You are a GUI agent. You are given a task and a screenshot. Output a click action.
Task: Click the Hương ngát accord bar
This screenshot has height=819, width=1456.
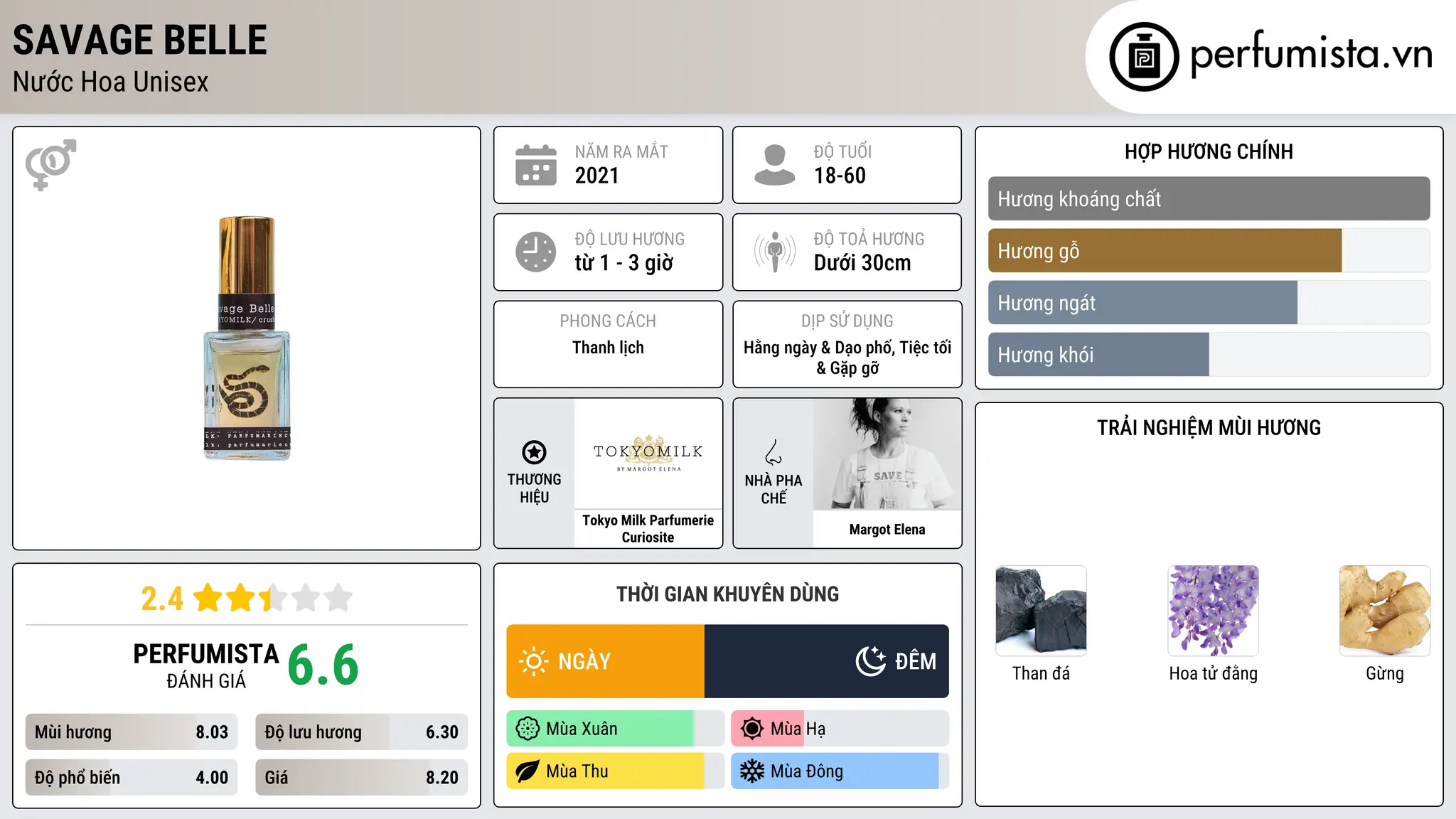(x=1209, y=303)
